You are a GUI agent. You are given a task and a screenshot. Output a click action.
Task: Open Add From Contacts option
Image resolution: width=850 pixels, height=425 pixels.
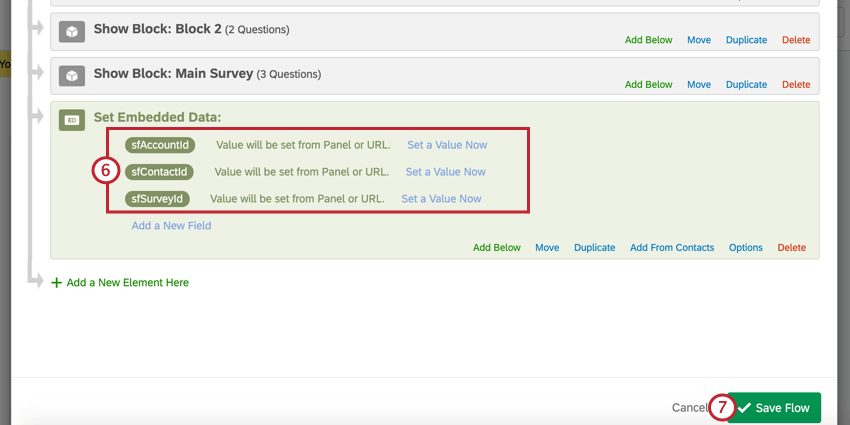tap(672, 248)
